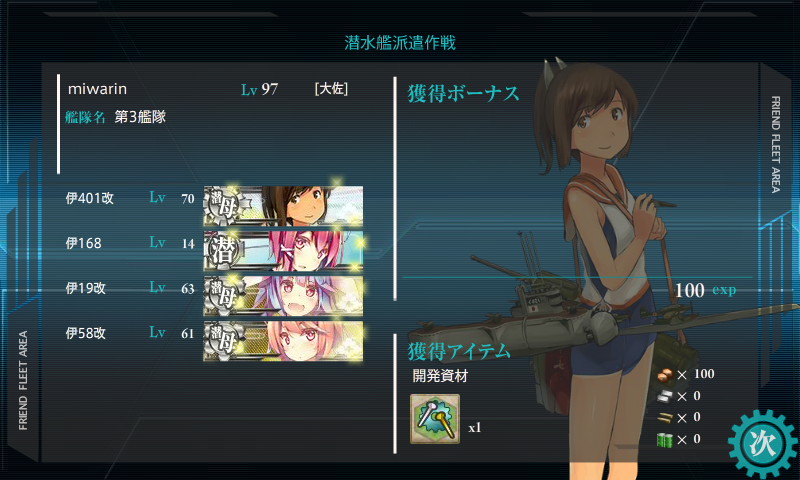800x480 pixels.
Task: Click the 潜 type badge on 伊168
Action: [223, 251]
